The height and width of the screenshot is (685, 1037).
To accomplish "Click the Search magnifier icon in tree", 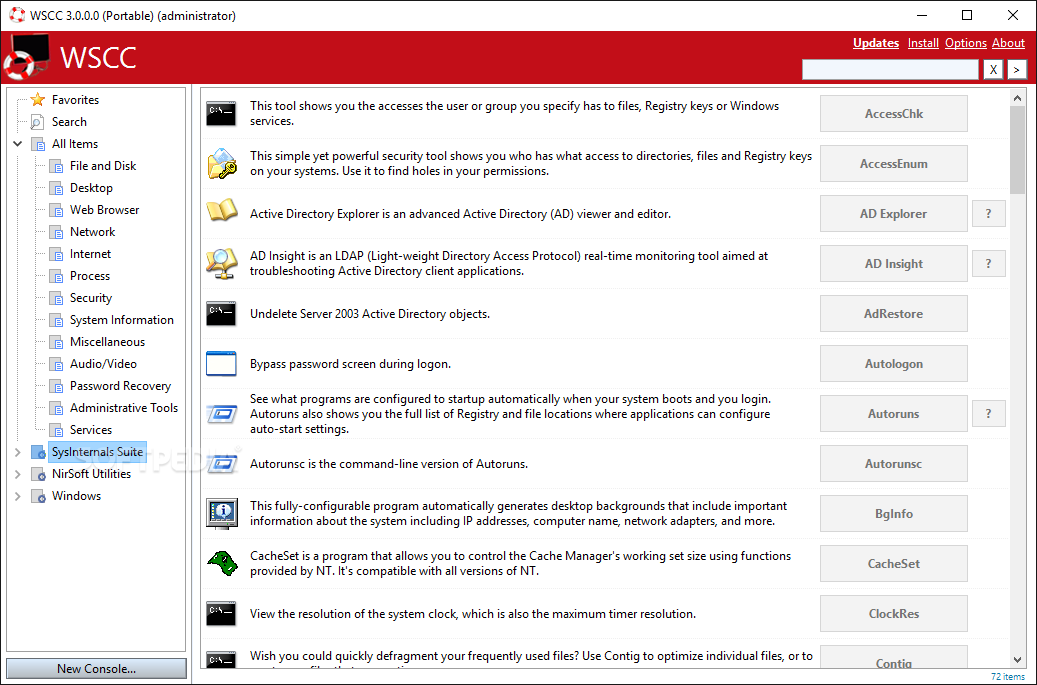I will pos(38,122).
